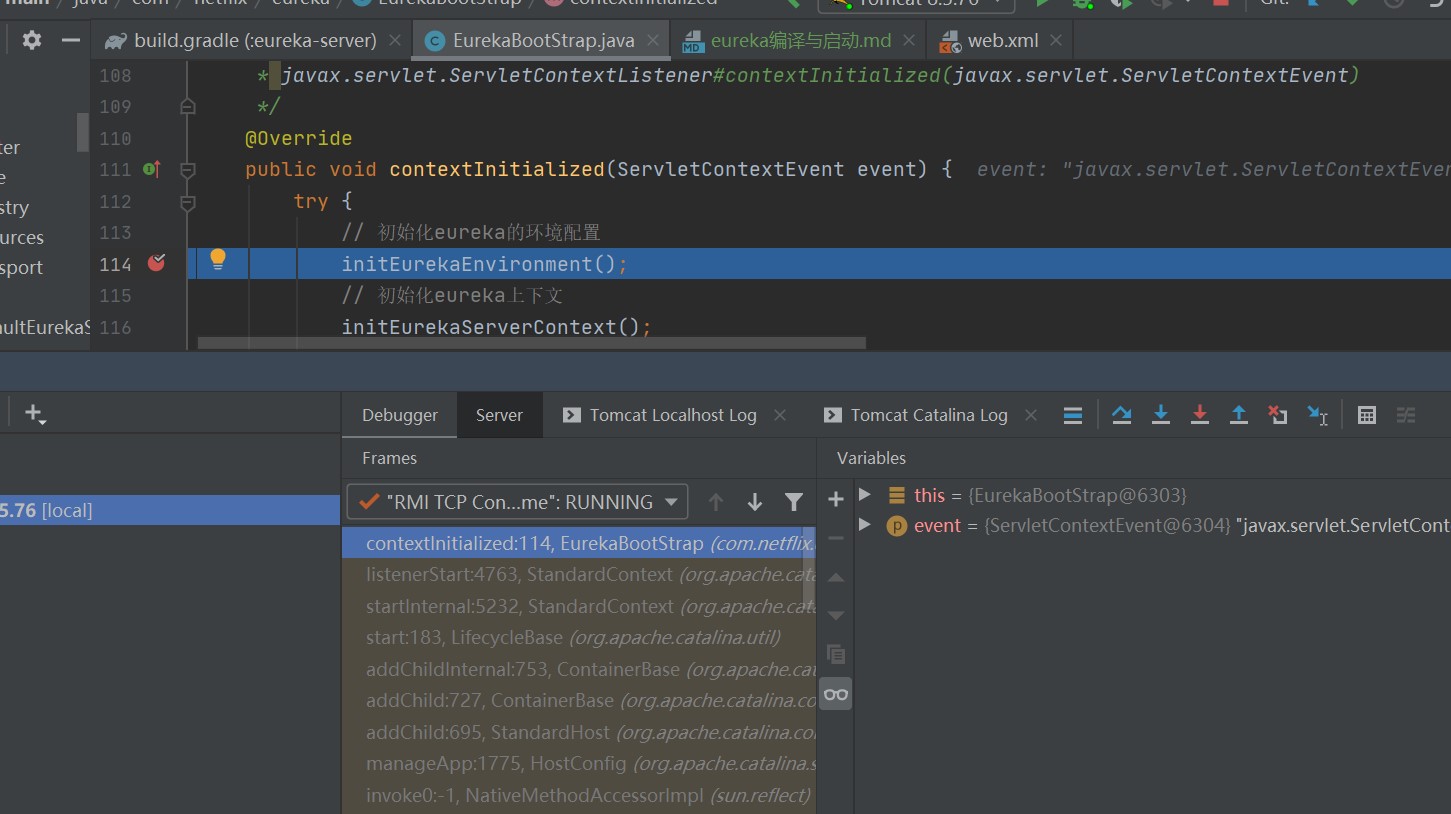Select the Debugger tab
This screenshot has width=1451, height=814.
click(x=400, y=415)
